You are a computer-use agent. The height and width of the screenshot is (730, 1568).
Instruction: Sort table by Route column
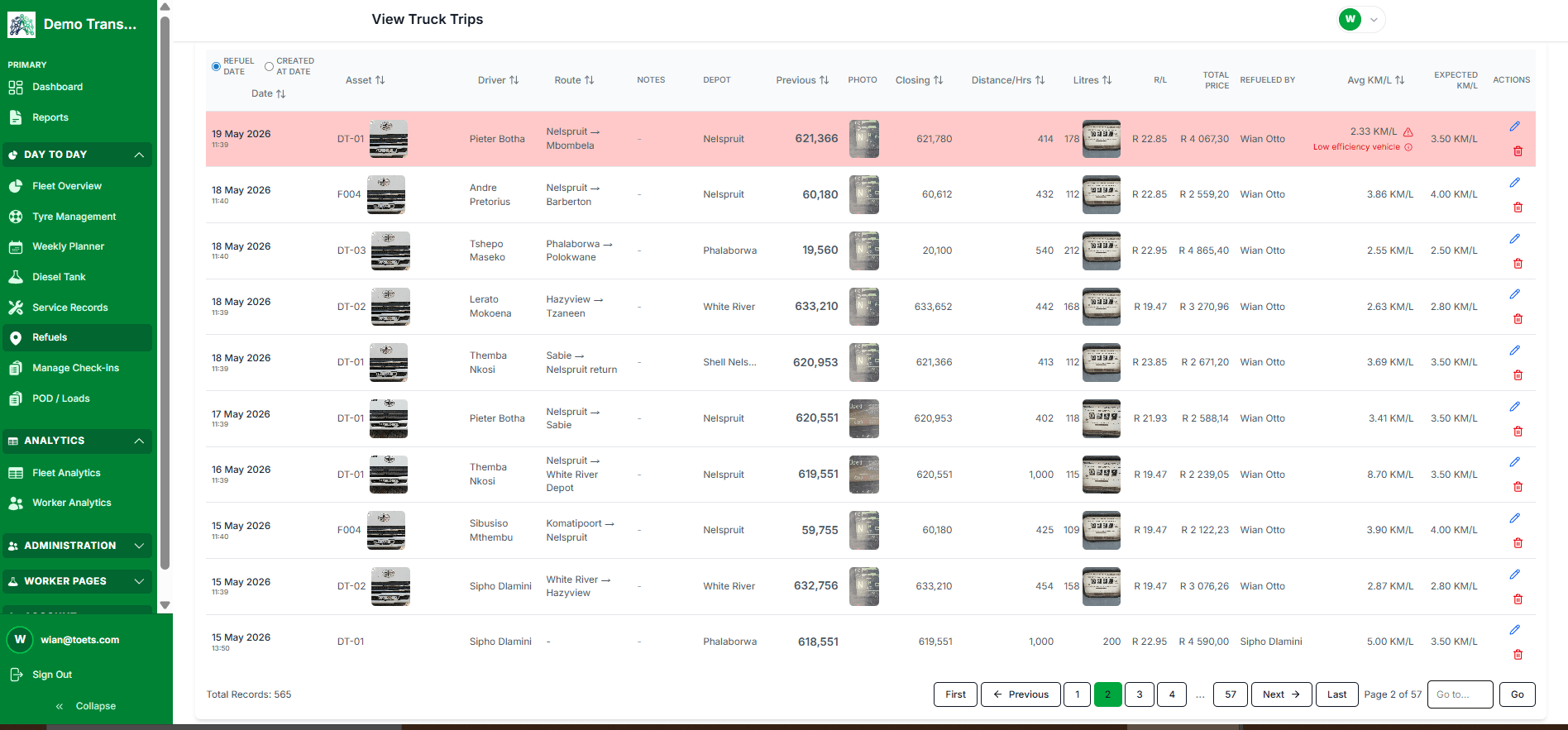click(x=574, y=80)
